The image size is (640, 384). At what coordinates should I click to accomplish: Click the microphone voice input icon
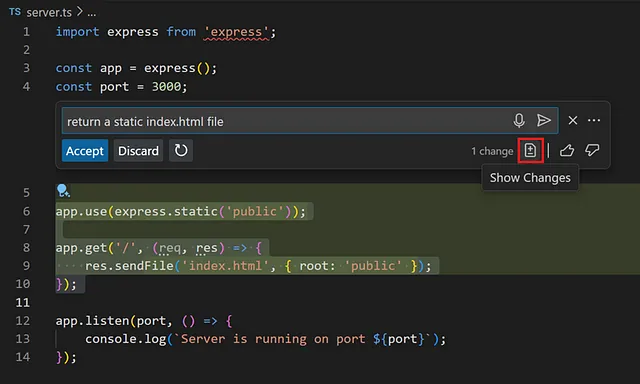click(x=519, y=120)
